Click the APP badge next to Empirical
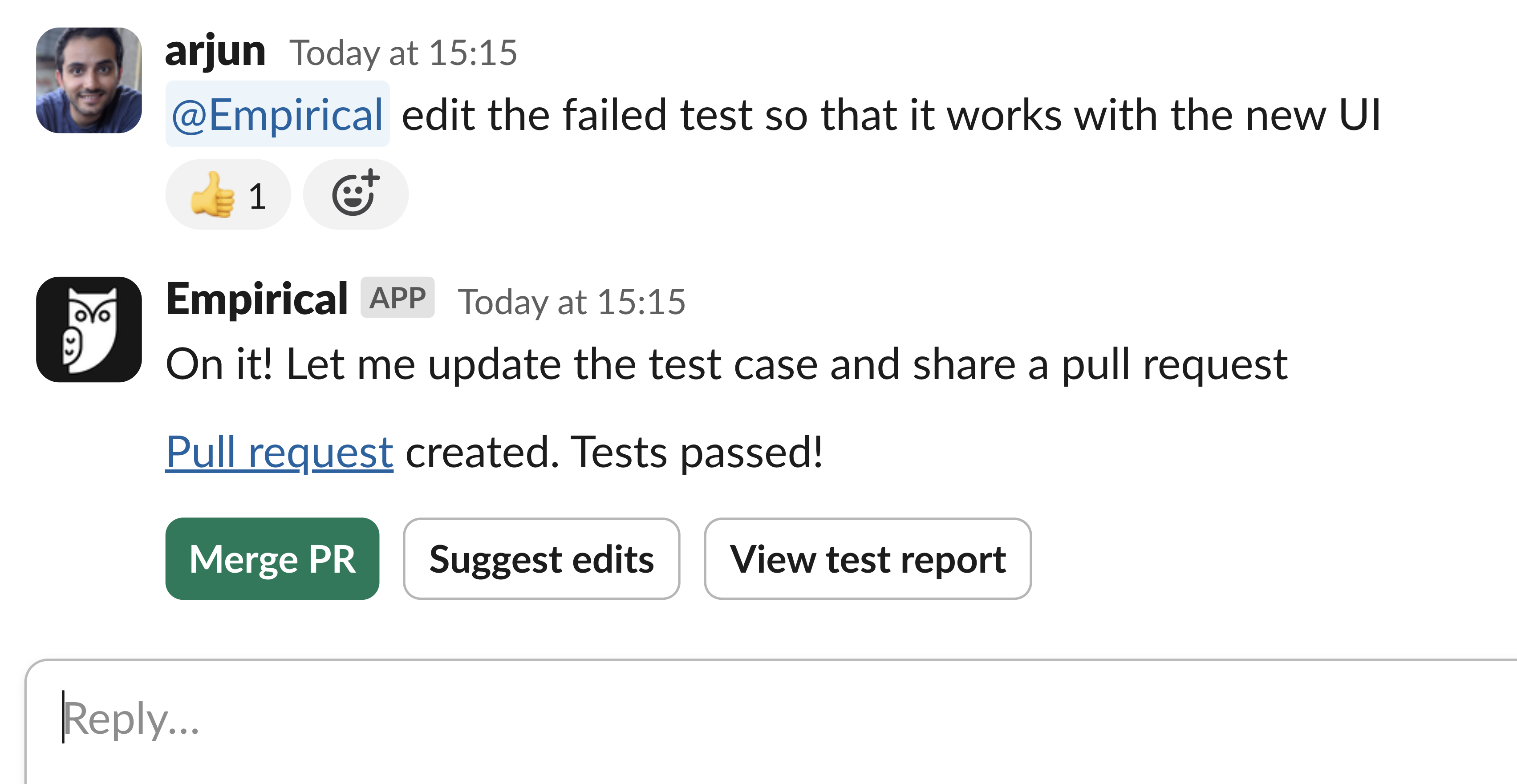Screen dimensions: 1517x784 coord(397,298)
